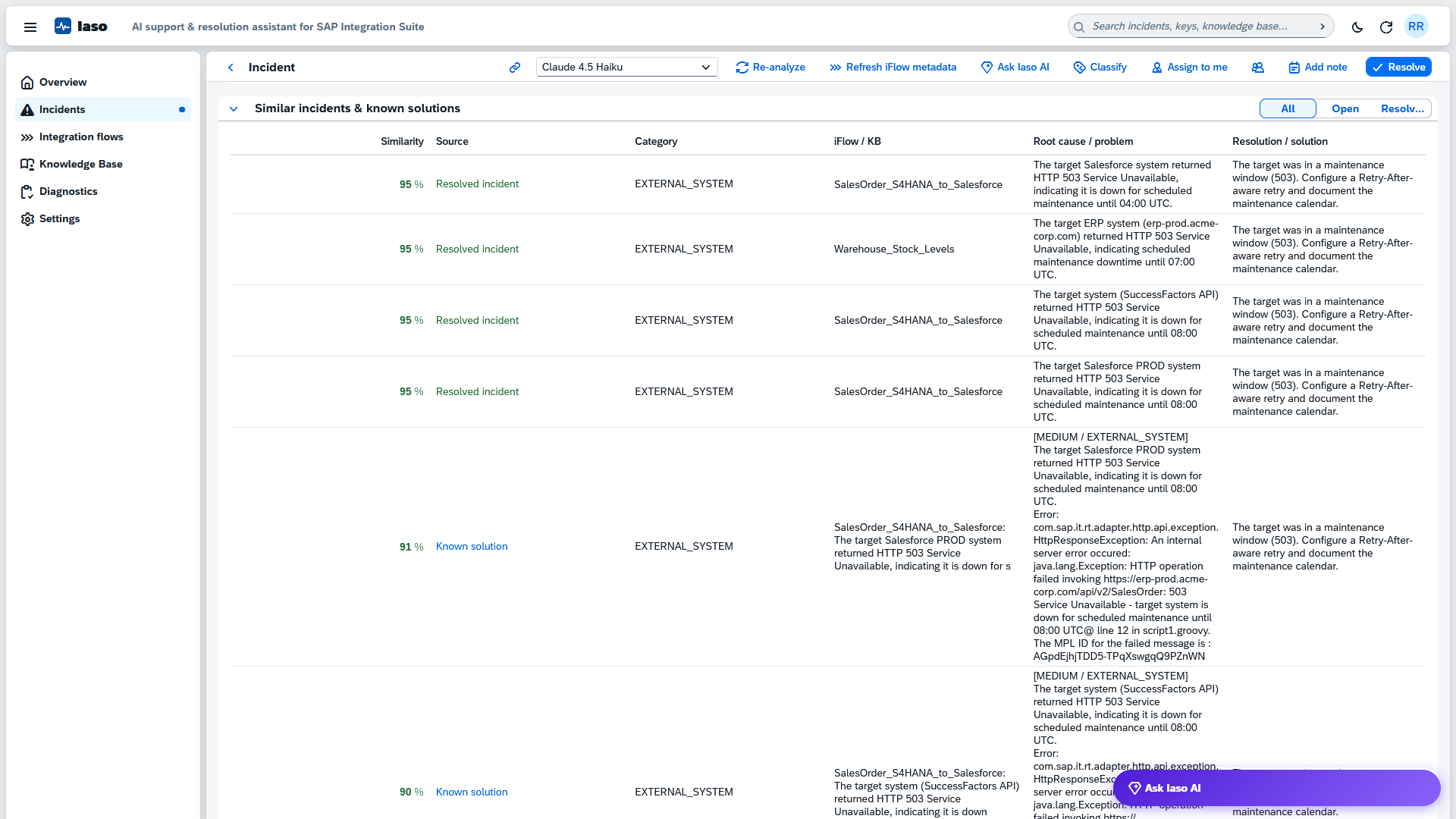Open the hamburger navigation menu
The image size is (1456, 819).
pyautogui.click(x=30, y=27)
